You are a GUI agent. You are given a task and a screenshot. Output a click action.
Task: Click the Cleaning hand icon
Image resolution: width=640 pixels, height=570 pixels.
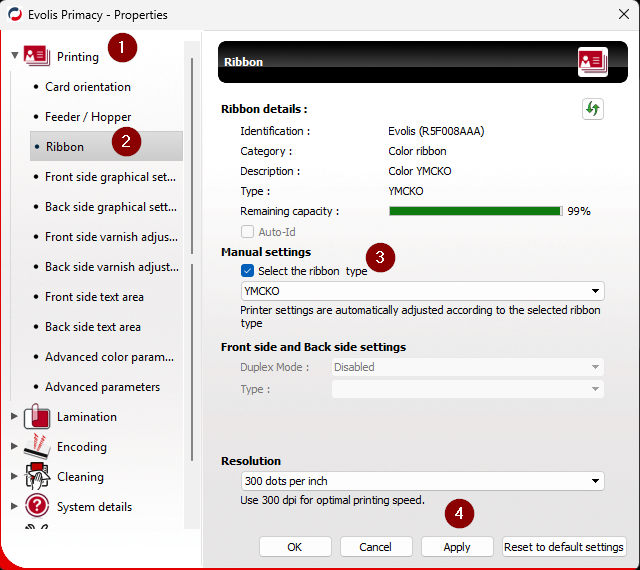37,476
